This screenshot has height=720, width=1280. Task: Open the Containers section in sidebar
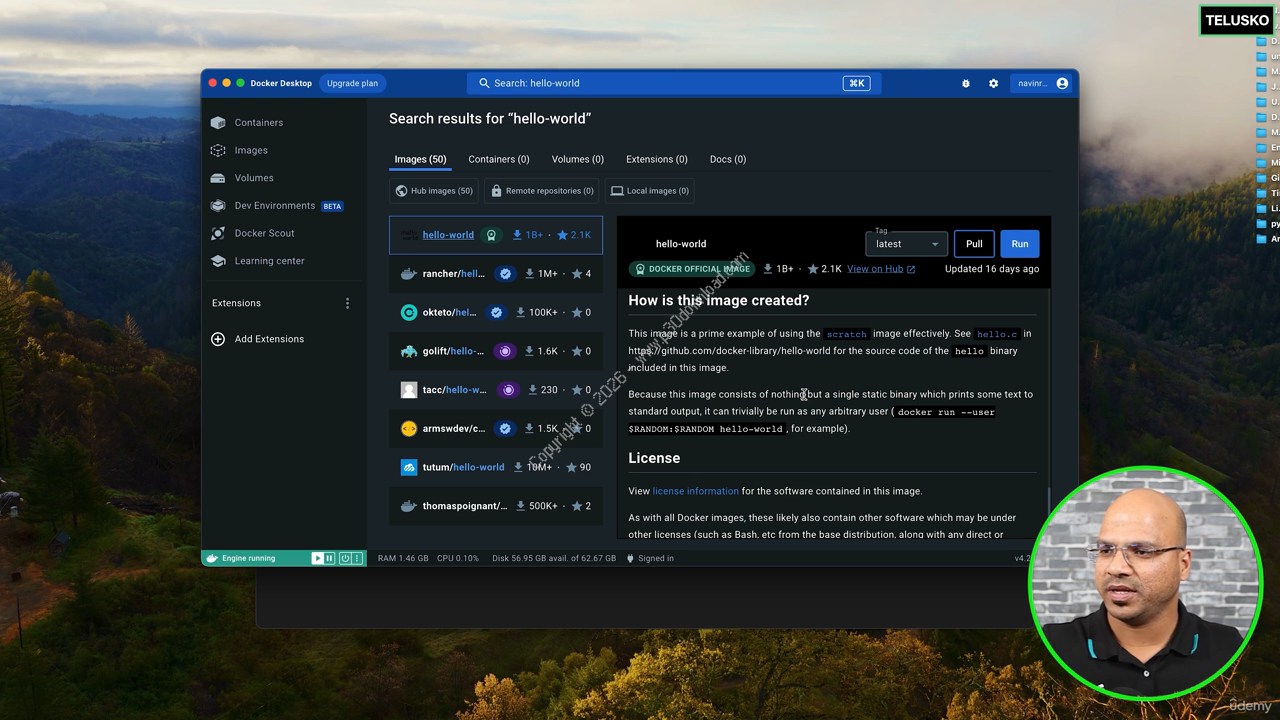(x=258, y=123)
